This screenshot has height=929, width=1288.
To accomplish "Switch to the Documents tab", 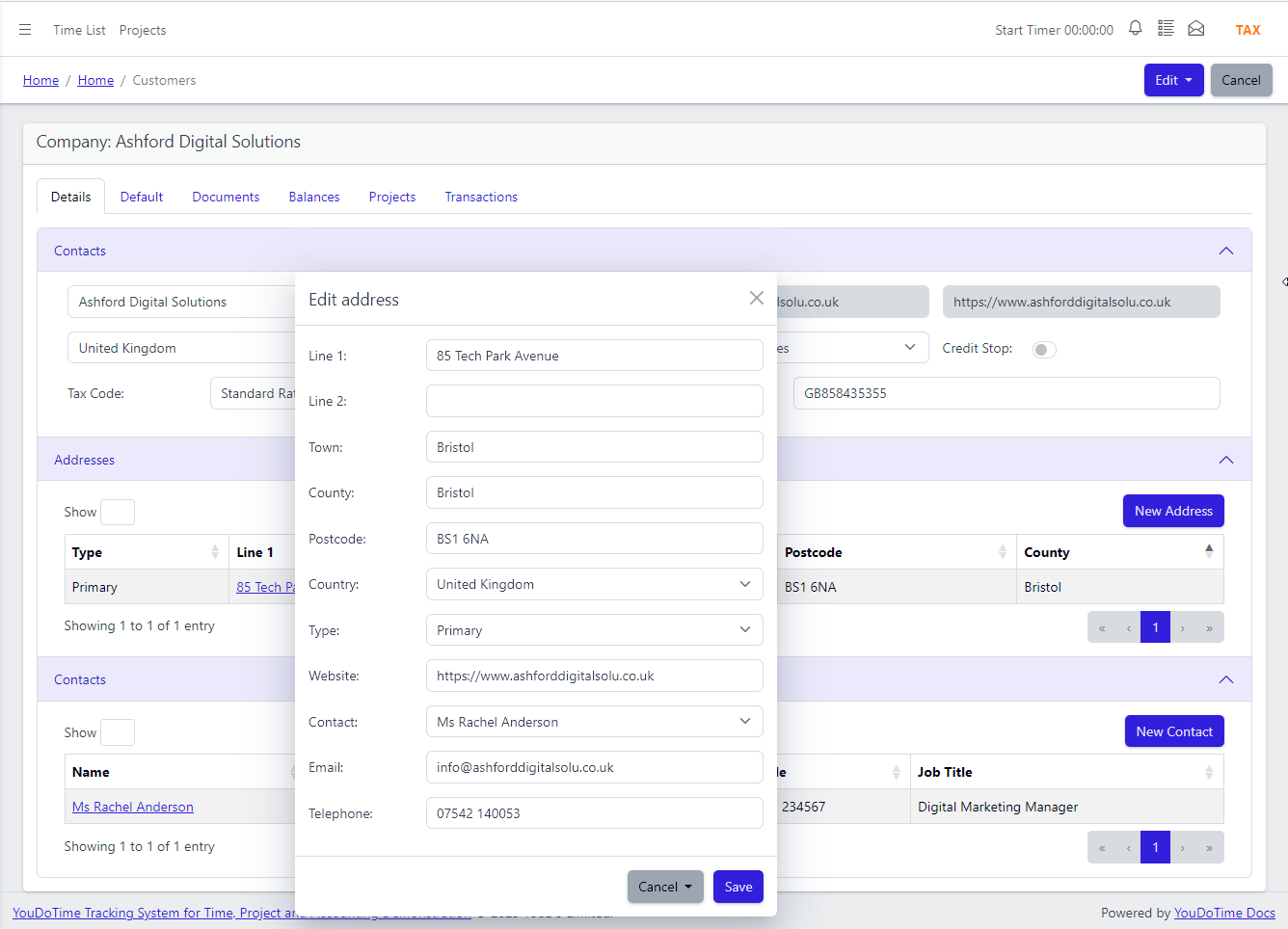I will click(x=226, y=197).
